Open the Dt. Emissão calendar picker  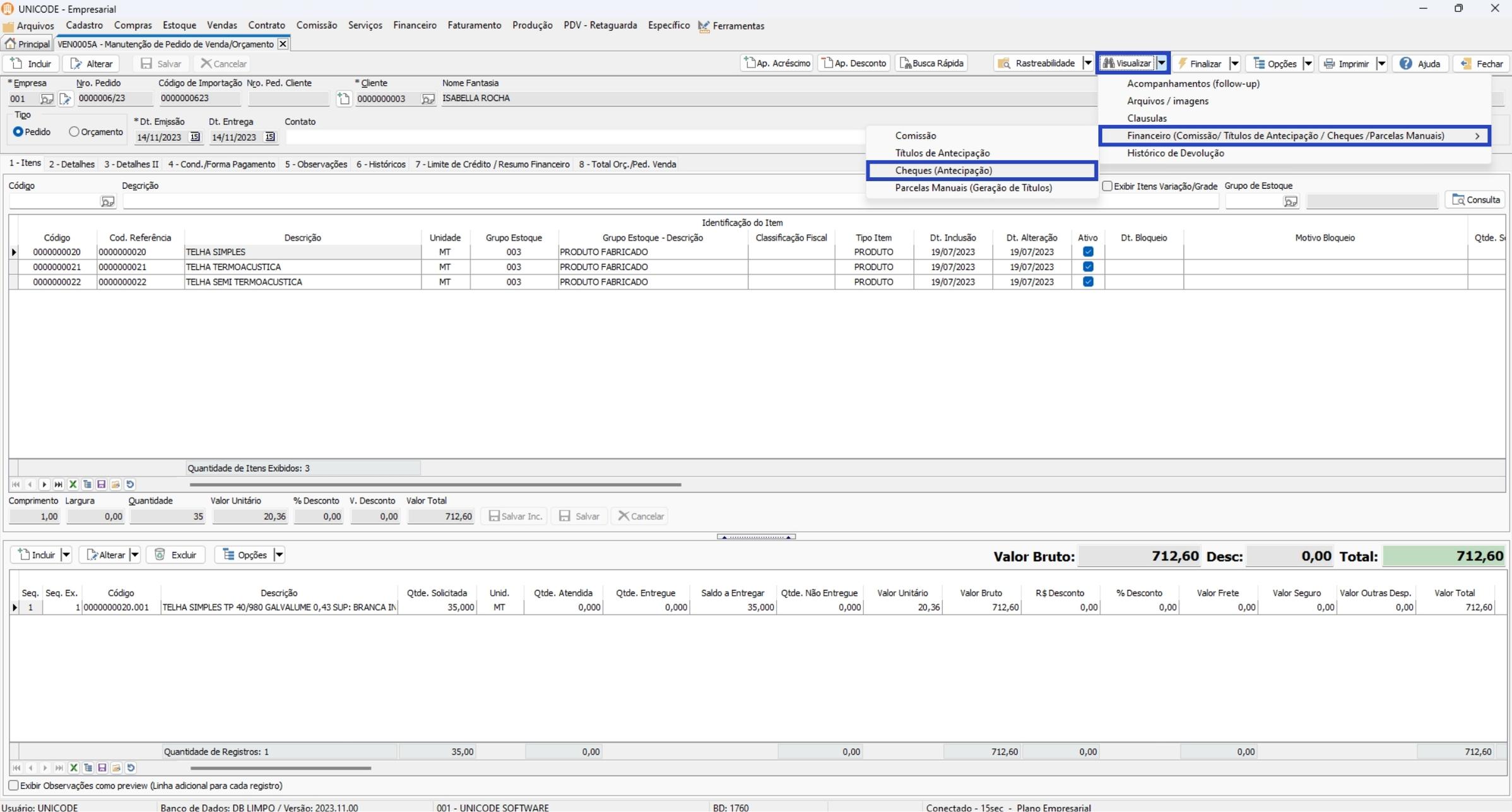195,137
